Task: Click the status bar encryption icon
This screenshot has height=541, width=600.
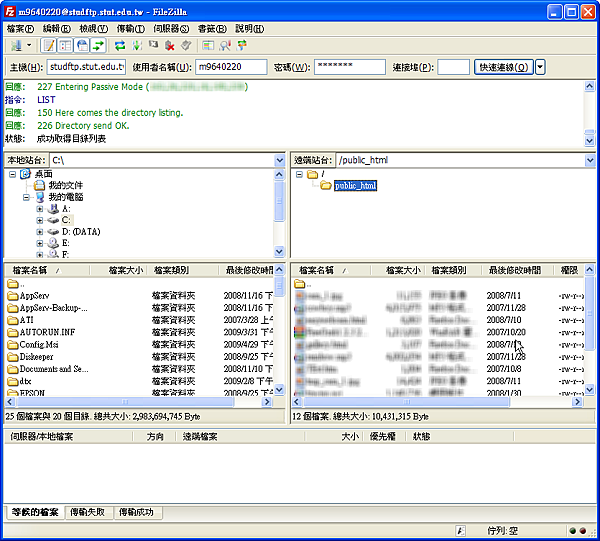Action: click(461, 531)
